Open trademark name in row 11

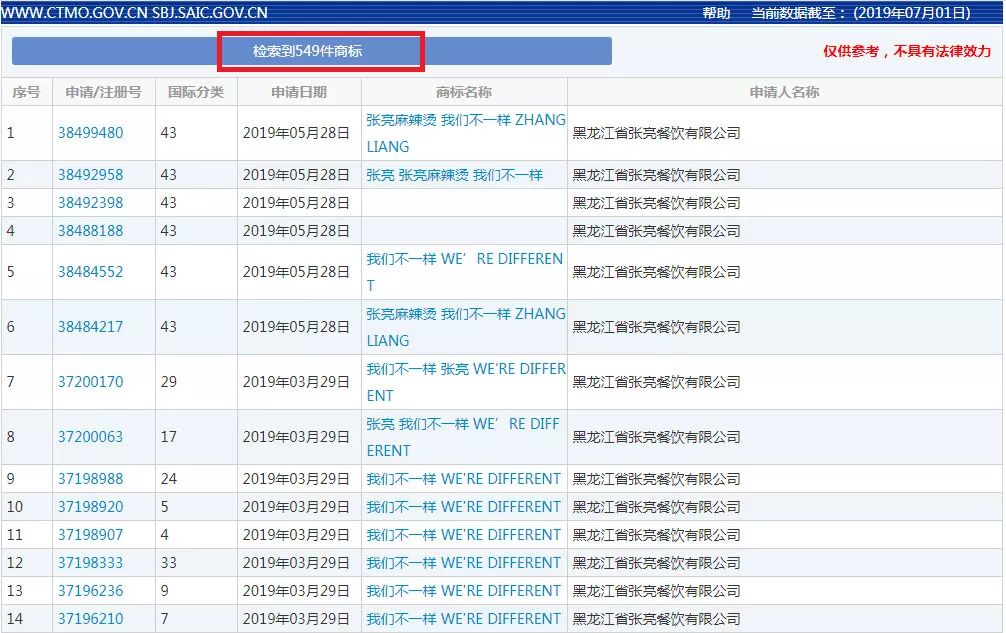(x=463, y=535)
